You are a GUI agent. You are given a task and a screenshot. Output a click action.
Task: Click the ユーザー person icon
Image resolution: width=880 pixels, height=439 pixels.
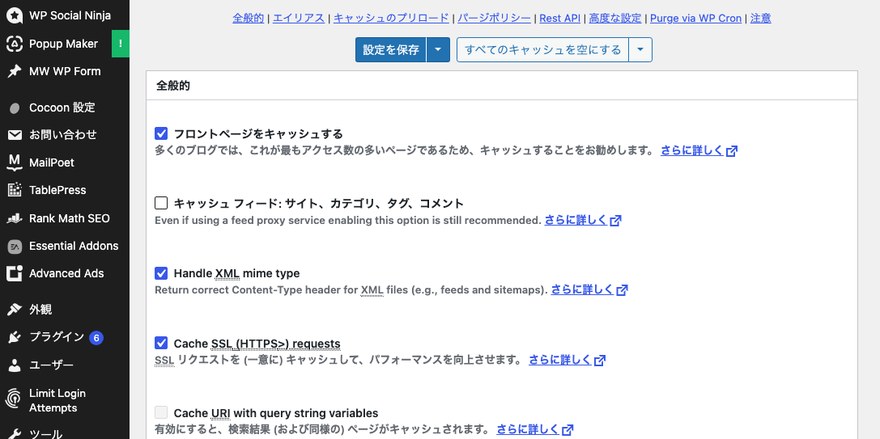pos(15,365)
